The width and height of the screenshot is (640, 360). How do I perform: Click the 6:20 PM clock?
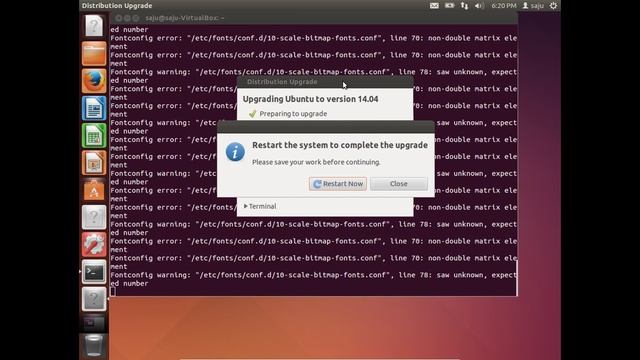pos(504,6)
